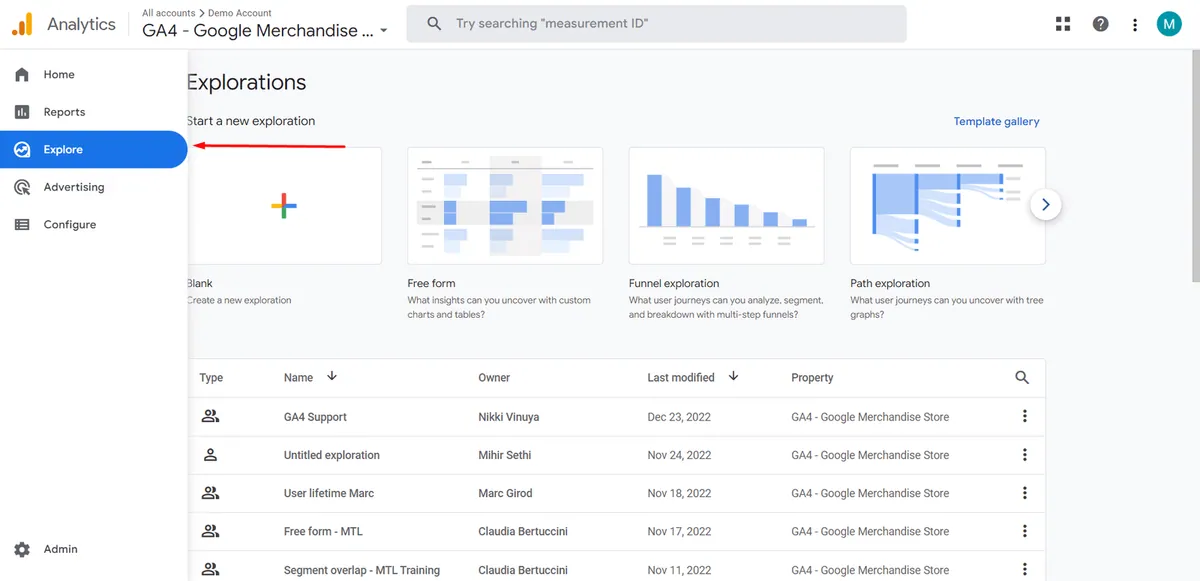Screen dimensions: 1200x581
Task: Open more options for User lifetime Marc row
Action: click(1025, 493)
